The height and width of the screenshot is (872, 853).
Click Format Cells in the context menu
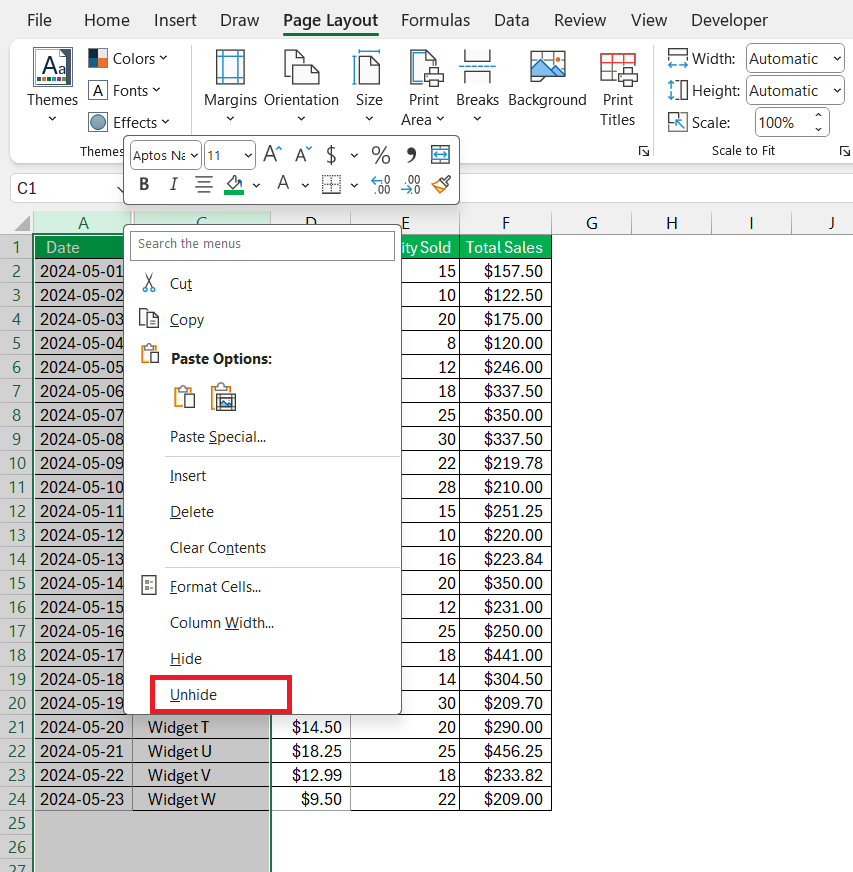pos(215,587)
